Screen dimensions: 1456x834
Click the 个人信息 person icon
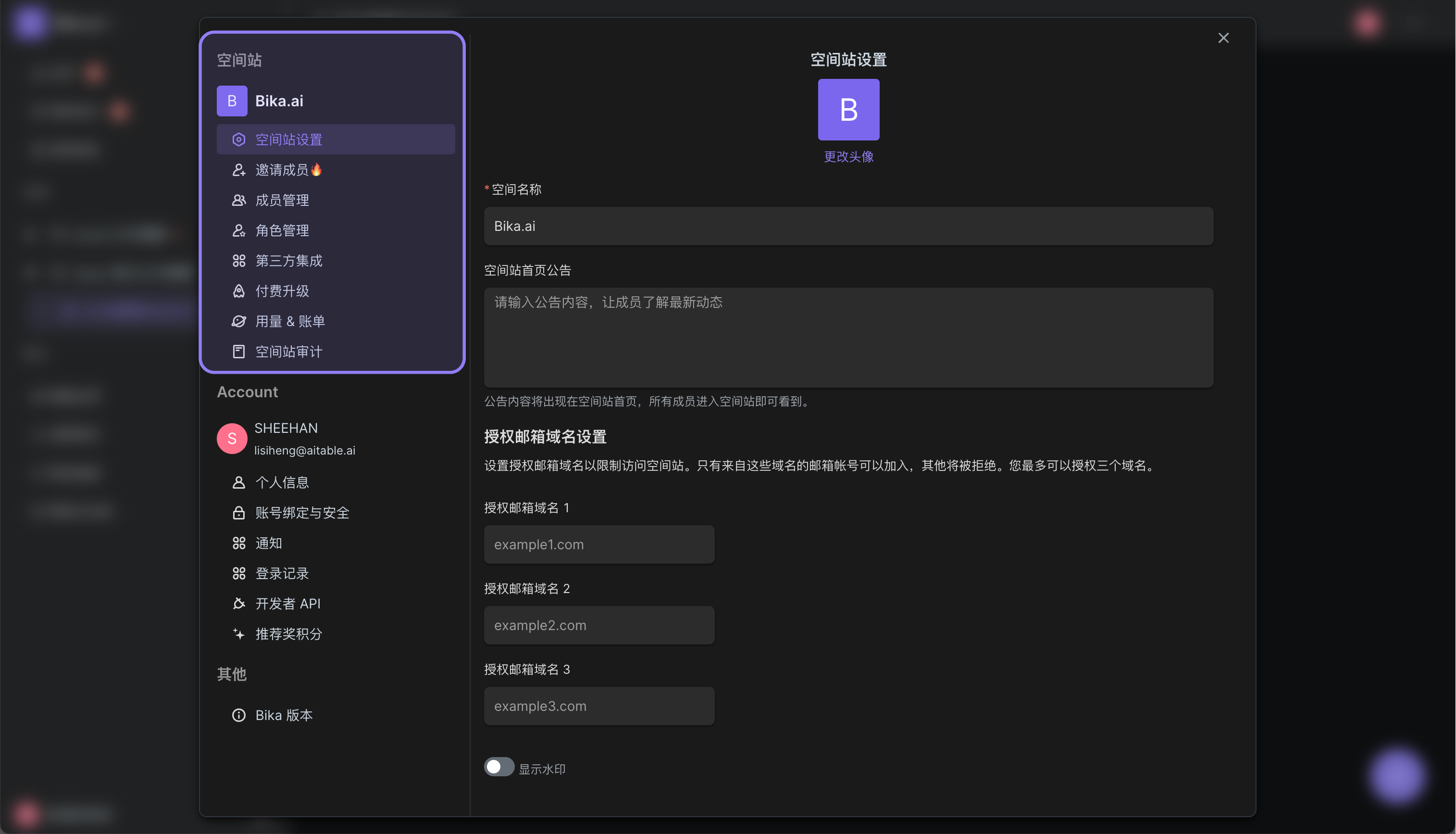point(238,482)
